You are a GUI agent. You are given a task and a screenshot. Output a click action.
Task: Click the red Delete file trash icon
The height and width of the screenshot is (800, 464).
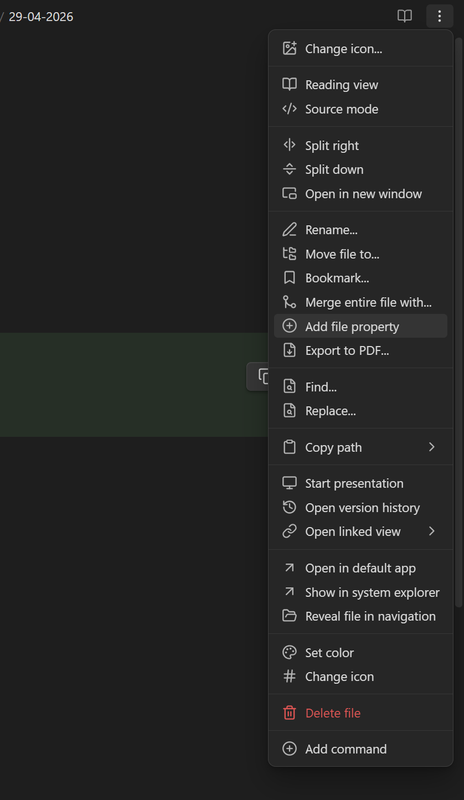pyautogui.click(x=289, y=713)
